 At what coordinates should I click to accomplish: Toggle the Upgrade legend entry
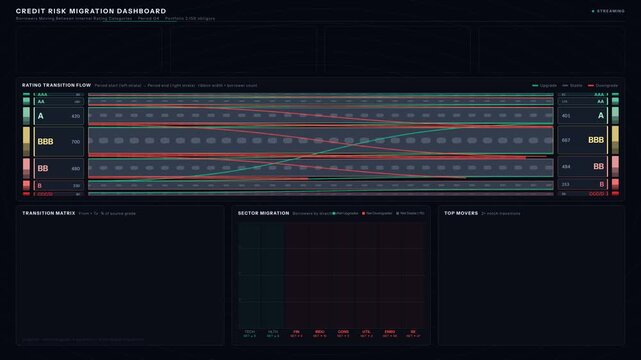click(x=545, y=85)
